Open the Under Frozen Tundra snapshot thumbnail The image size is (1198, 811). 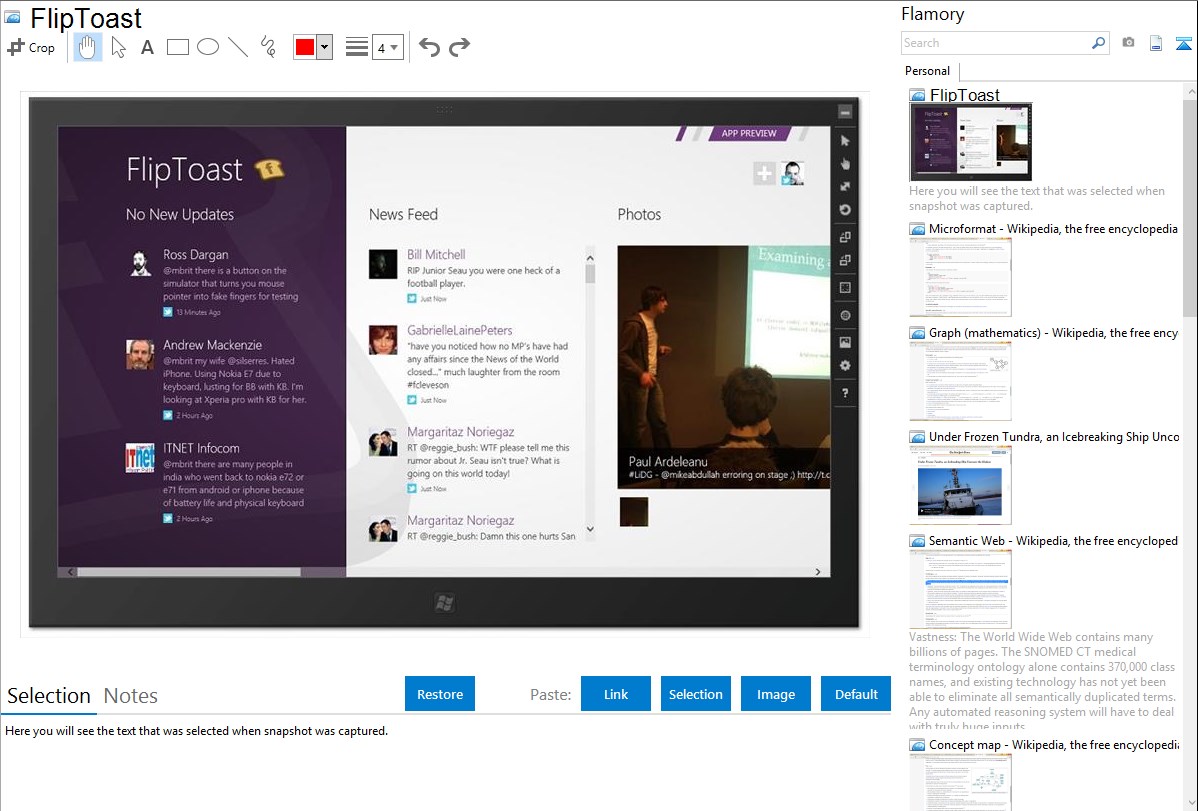tap(960, 485)
